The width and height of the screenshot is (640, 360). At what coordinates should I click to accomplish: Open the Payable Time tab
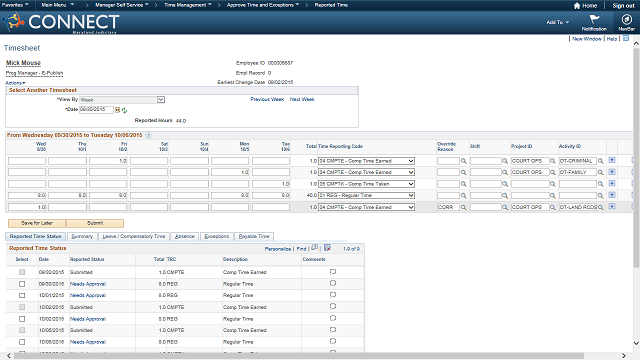[x=254, y=237]
